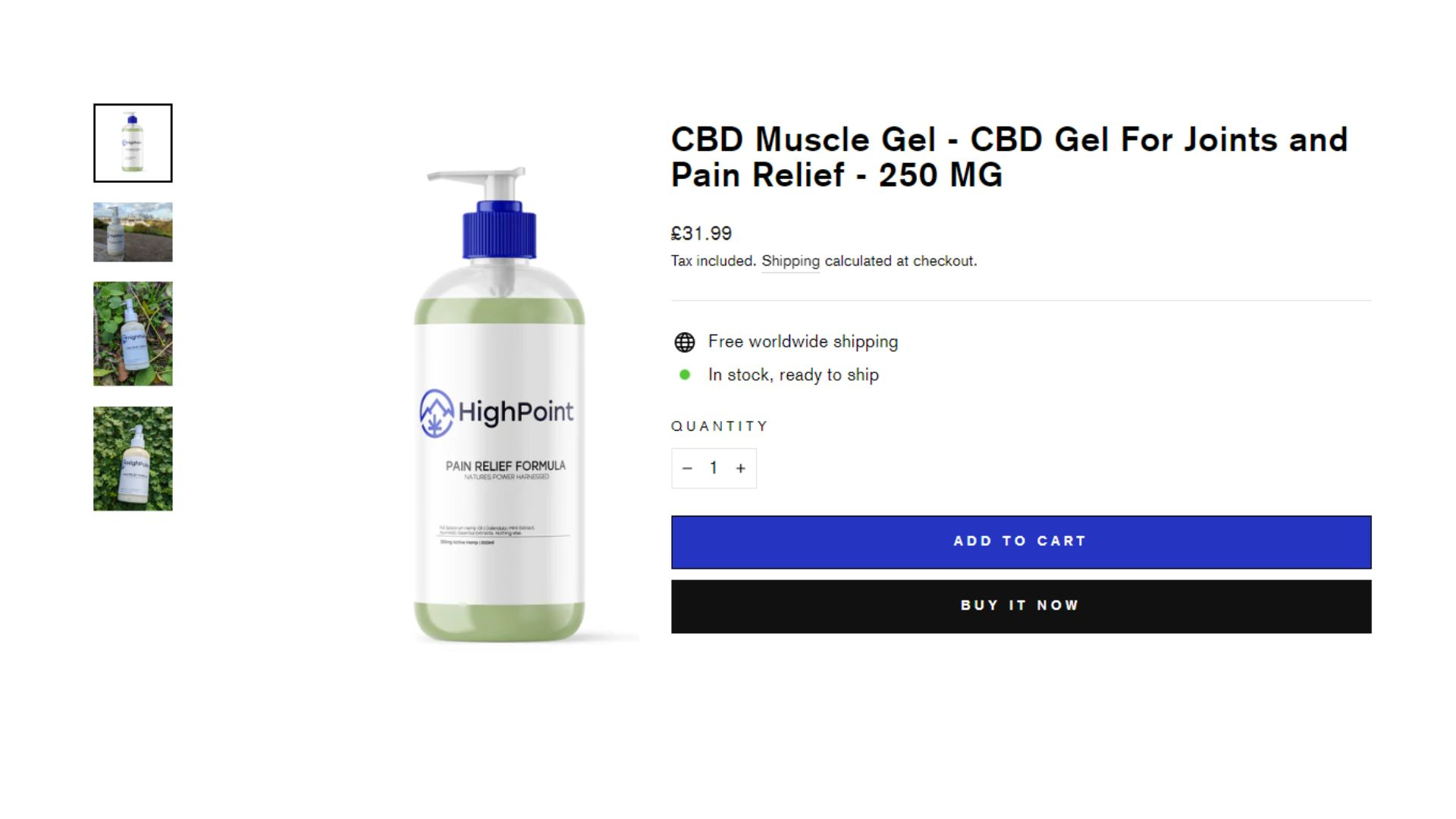Click the quantity number field

[x=714, y=468]
